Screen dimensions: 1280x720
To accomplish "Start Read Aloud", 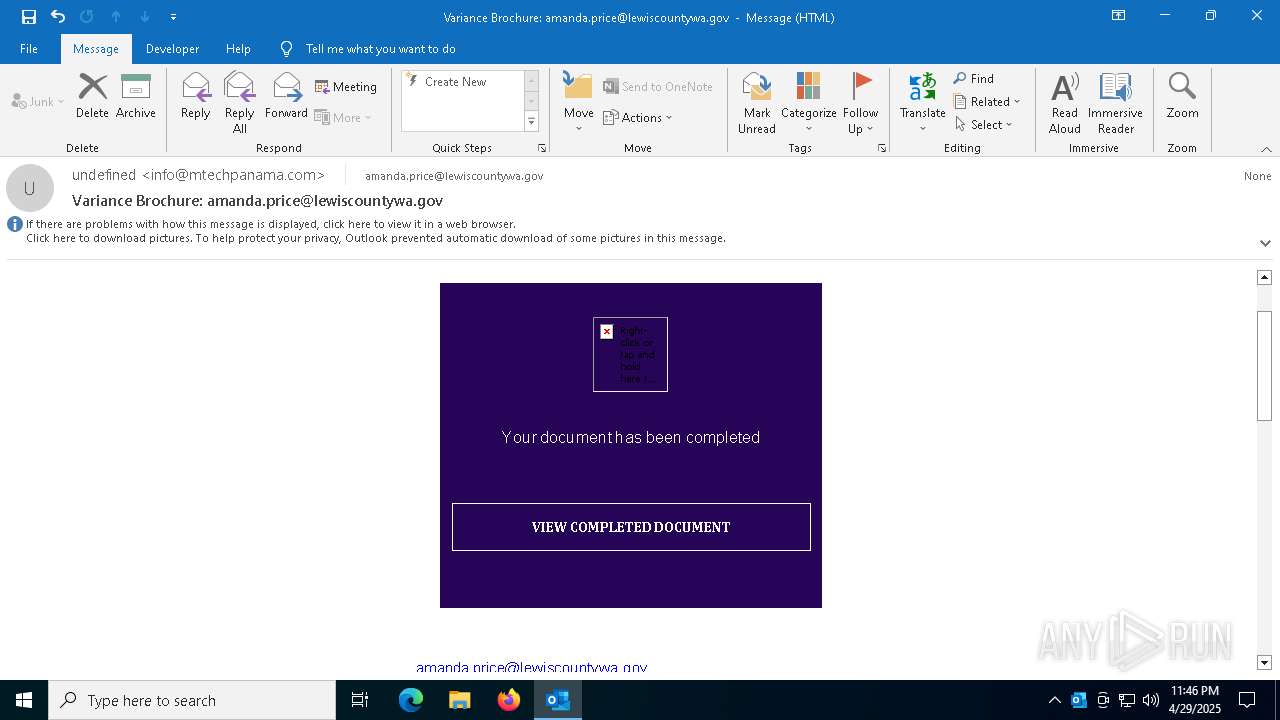I will (x=1065, y=103).
